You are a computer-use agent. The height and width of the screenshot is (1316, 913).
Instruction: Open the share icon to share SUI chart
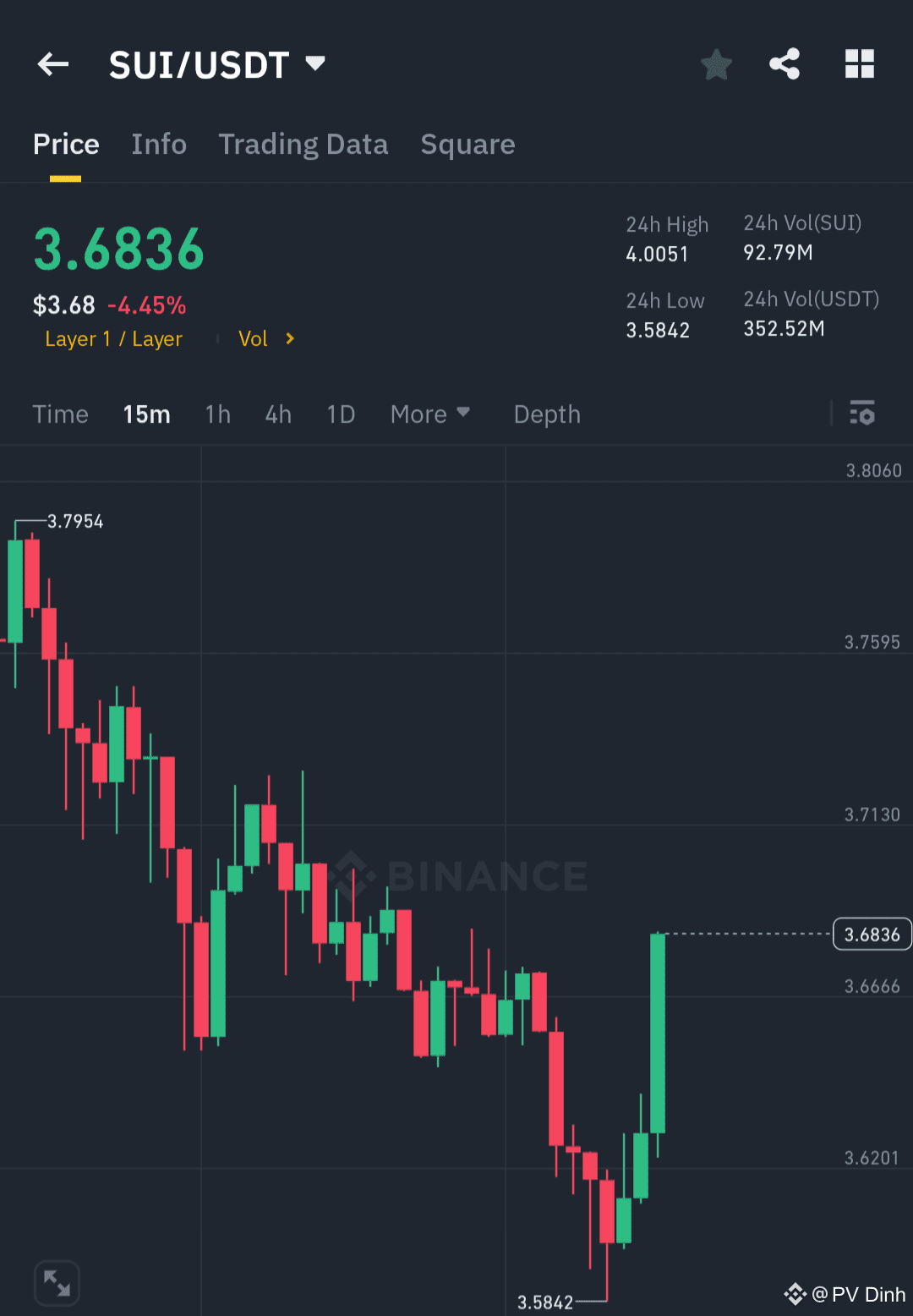[785, 63]
